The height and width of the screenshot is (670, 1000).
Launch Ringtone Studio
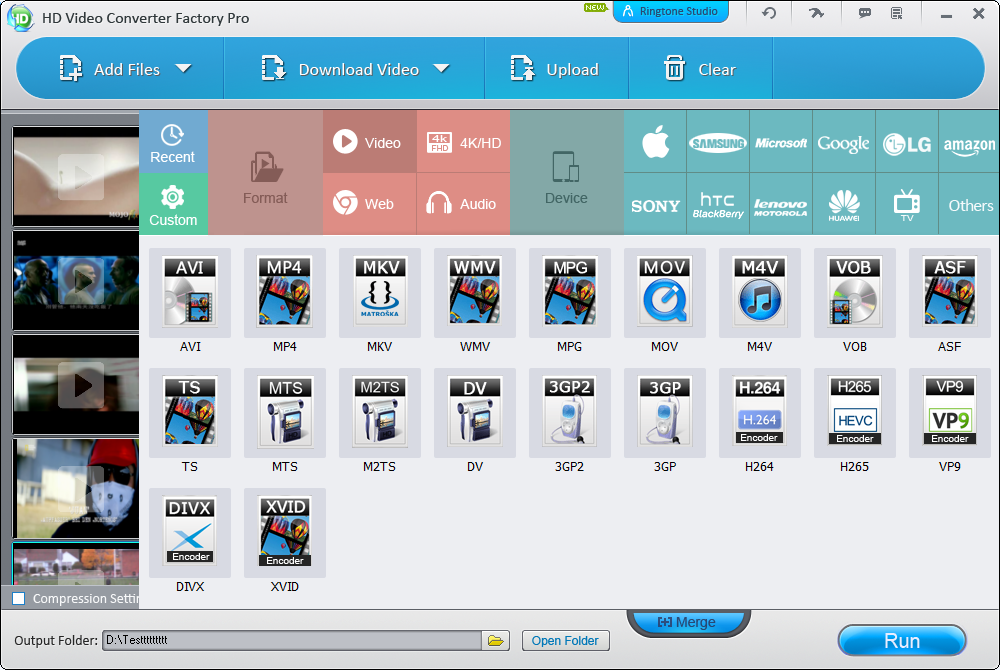[x=670, y=11]
